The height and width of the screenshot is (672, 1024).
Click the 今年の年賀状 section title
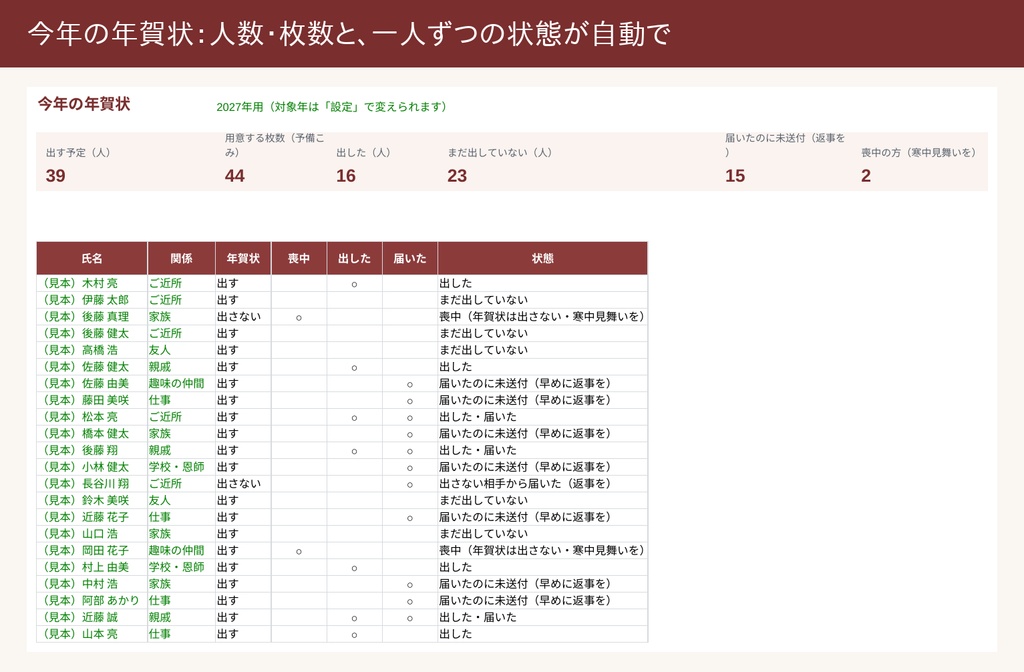click(84, 104)
